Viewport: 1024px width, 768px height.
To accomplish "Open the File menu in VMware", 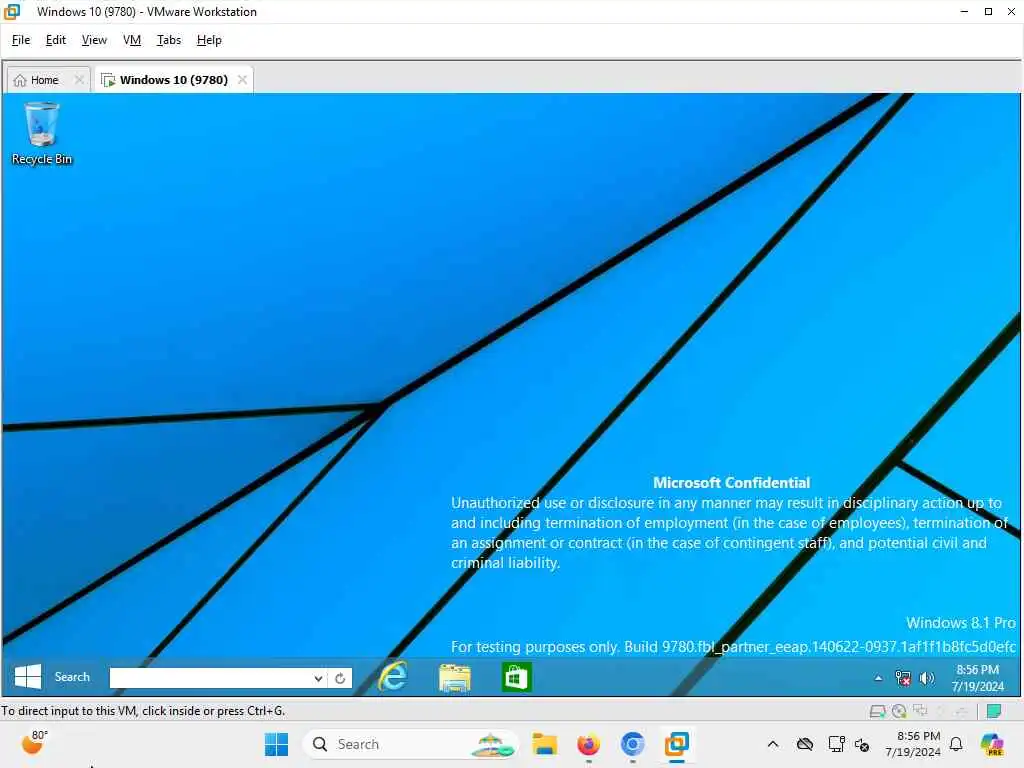I will point(21,40).
